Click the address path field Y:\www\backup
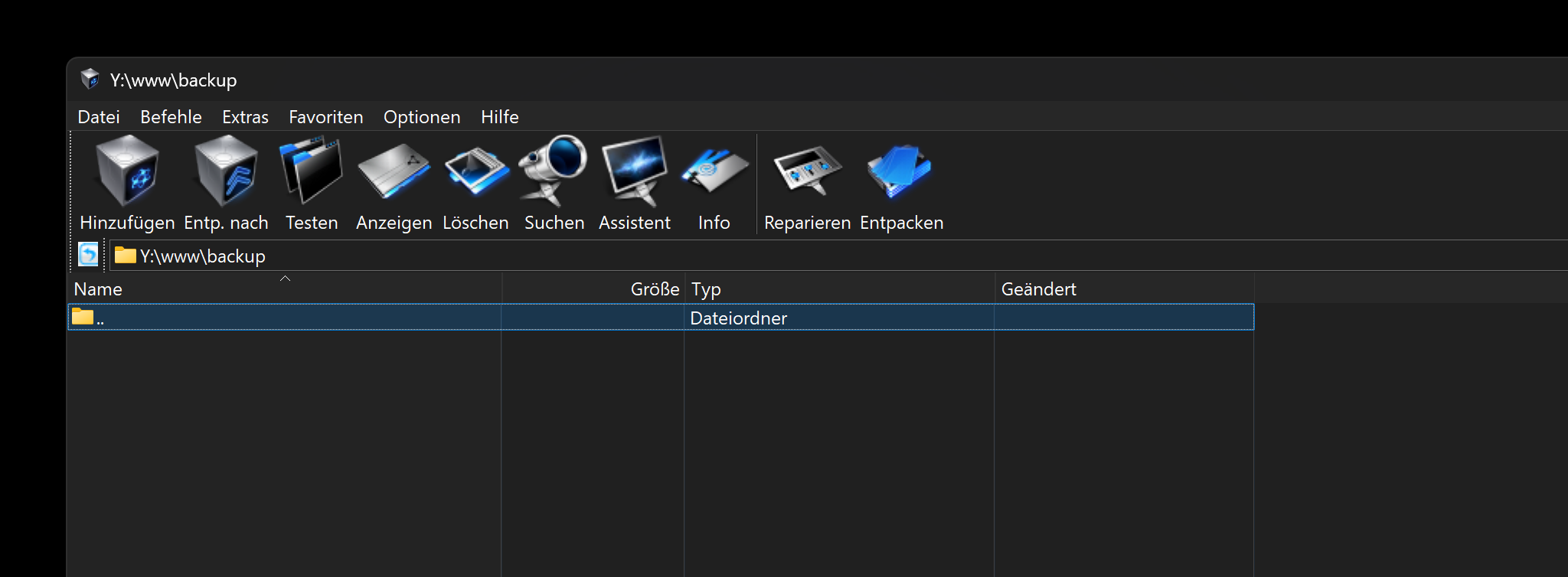The height and width of the screenshot is (577, 1568). click(838, 256)
